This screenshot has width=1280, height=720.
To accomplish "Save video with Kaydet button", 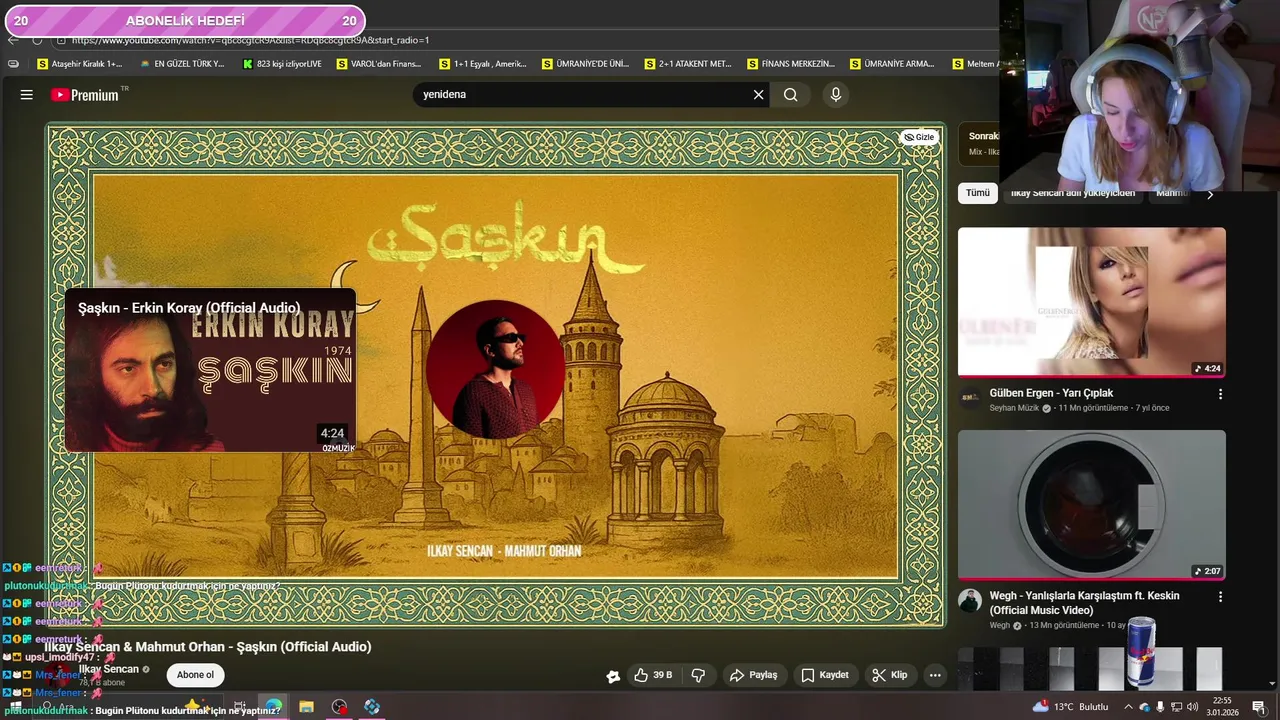I will 825,675.
